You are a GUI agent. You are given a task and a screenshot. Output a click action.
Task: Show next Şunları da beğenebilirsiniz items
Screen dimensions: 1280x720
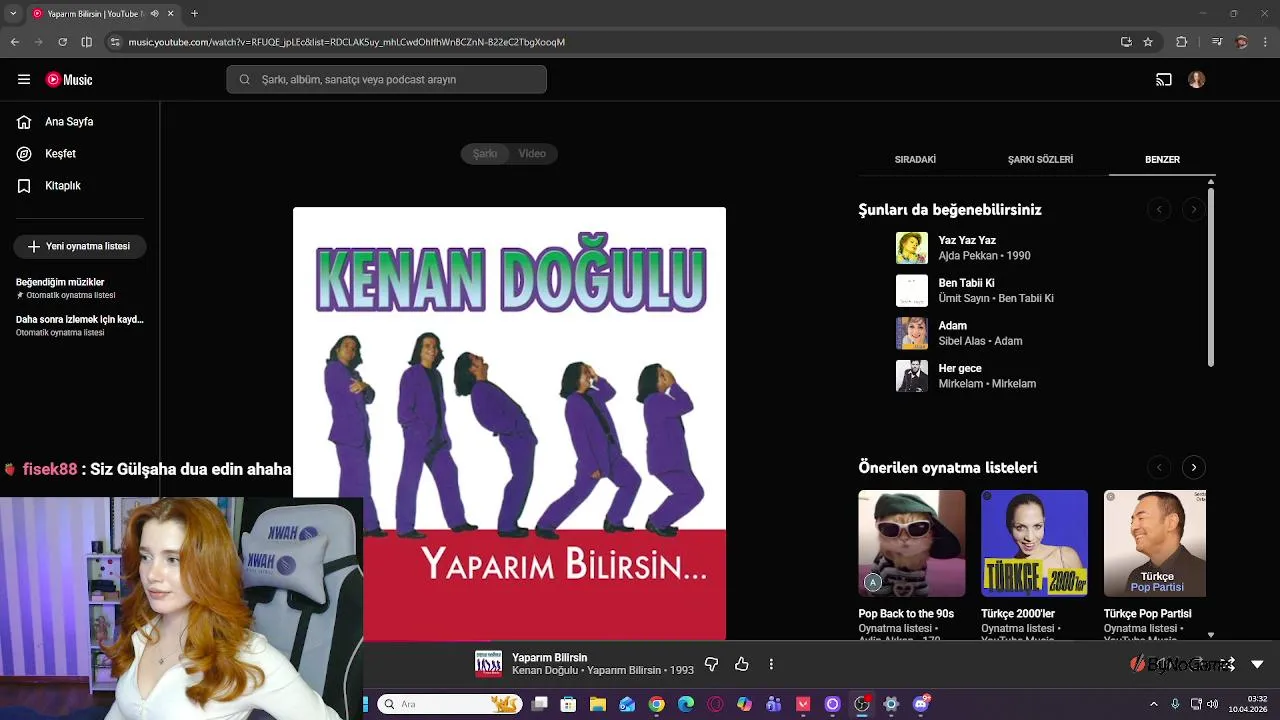pyautogui.click(x=1193, y=209)
